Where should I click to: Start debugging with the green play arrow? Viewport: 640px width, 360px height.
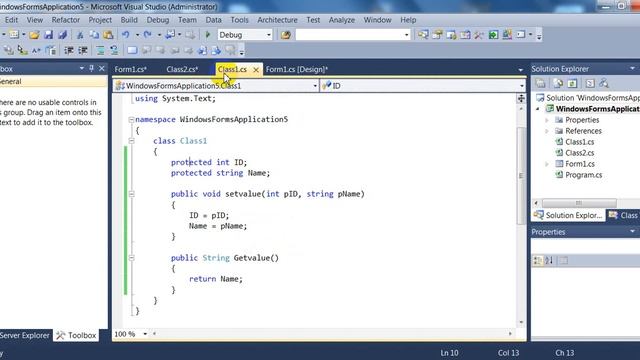(208, 35)
